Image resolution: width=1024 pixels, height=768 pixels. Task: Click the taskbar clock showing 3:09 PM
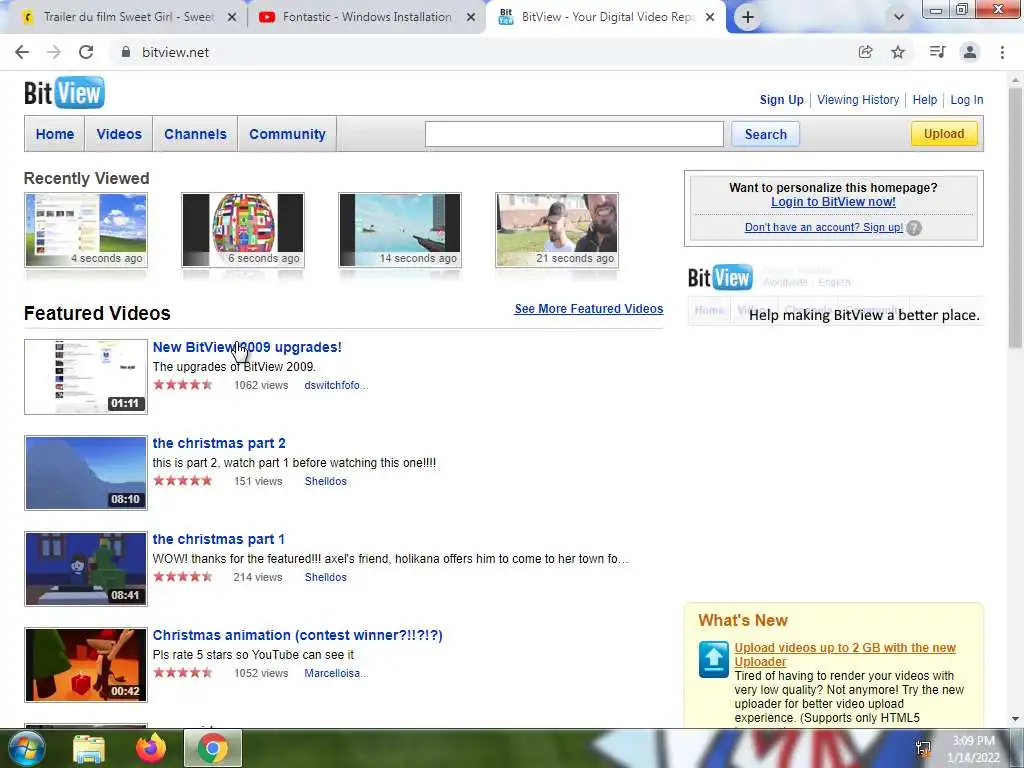tap(973, 749)
